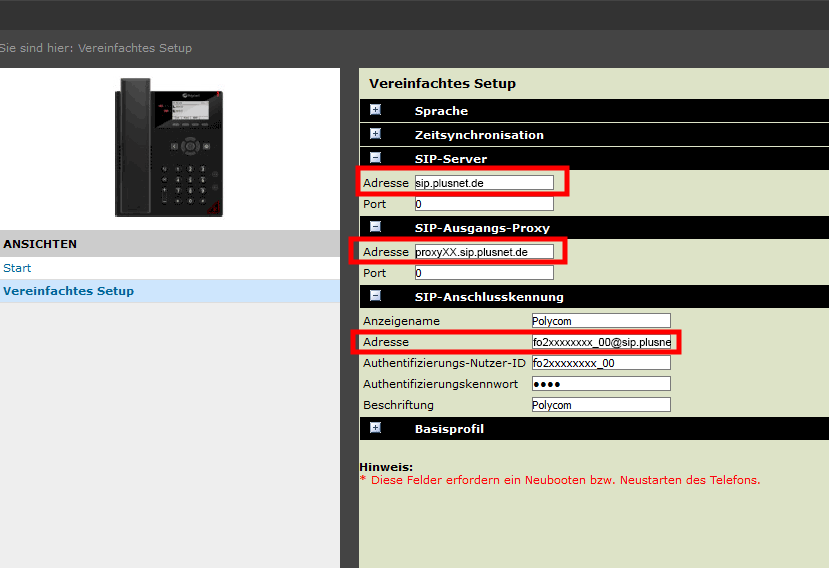This screenshot has width=829, height=568.
Task: Click the Hinweis label
Action: 386,467
